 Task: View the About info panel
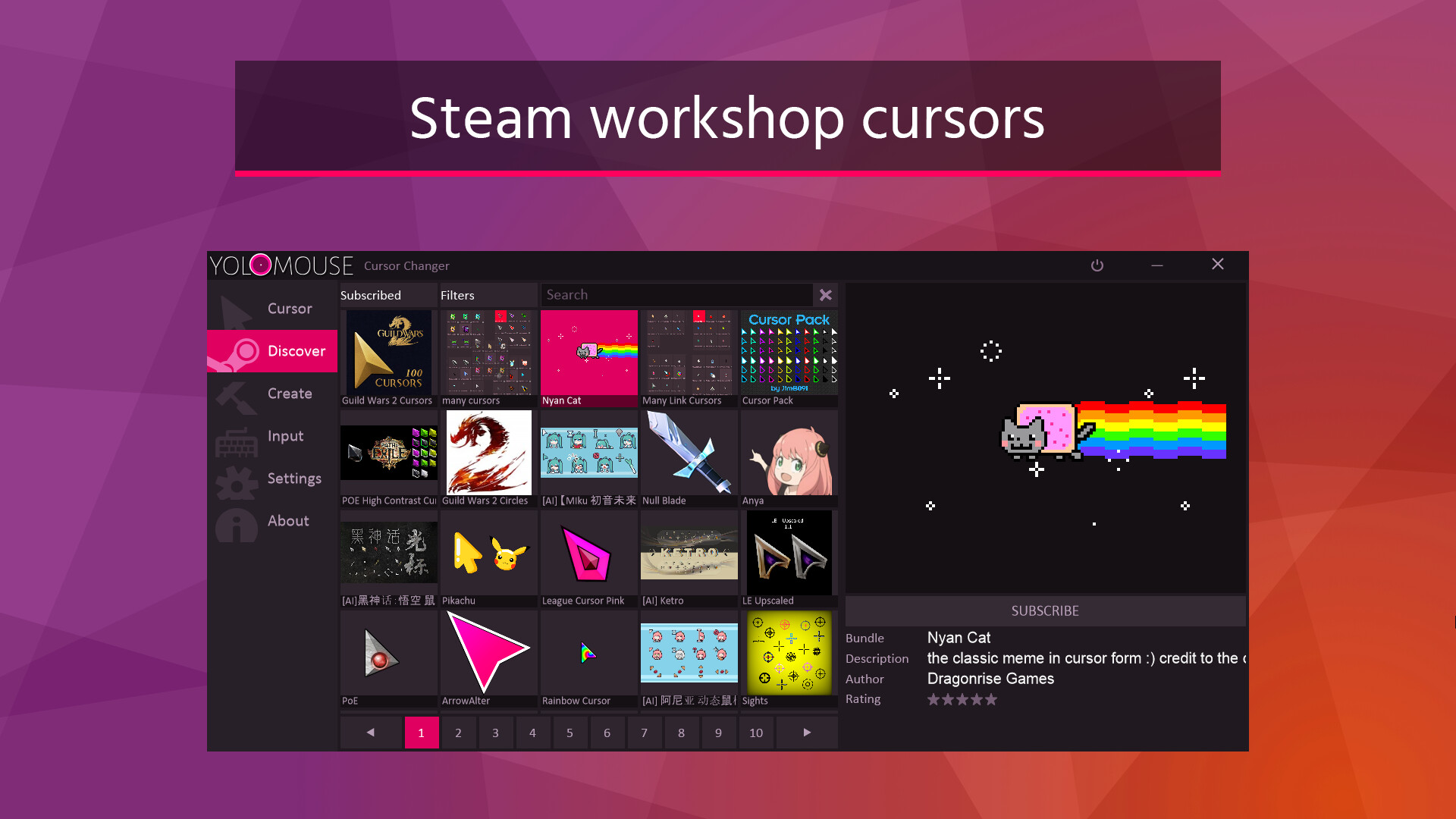(288, 520)
